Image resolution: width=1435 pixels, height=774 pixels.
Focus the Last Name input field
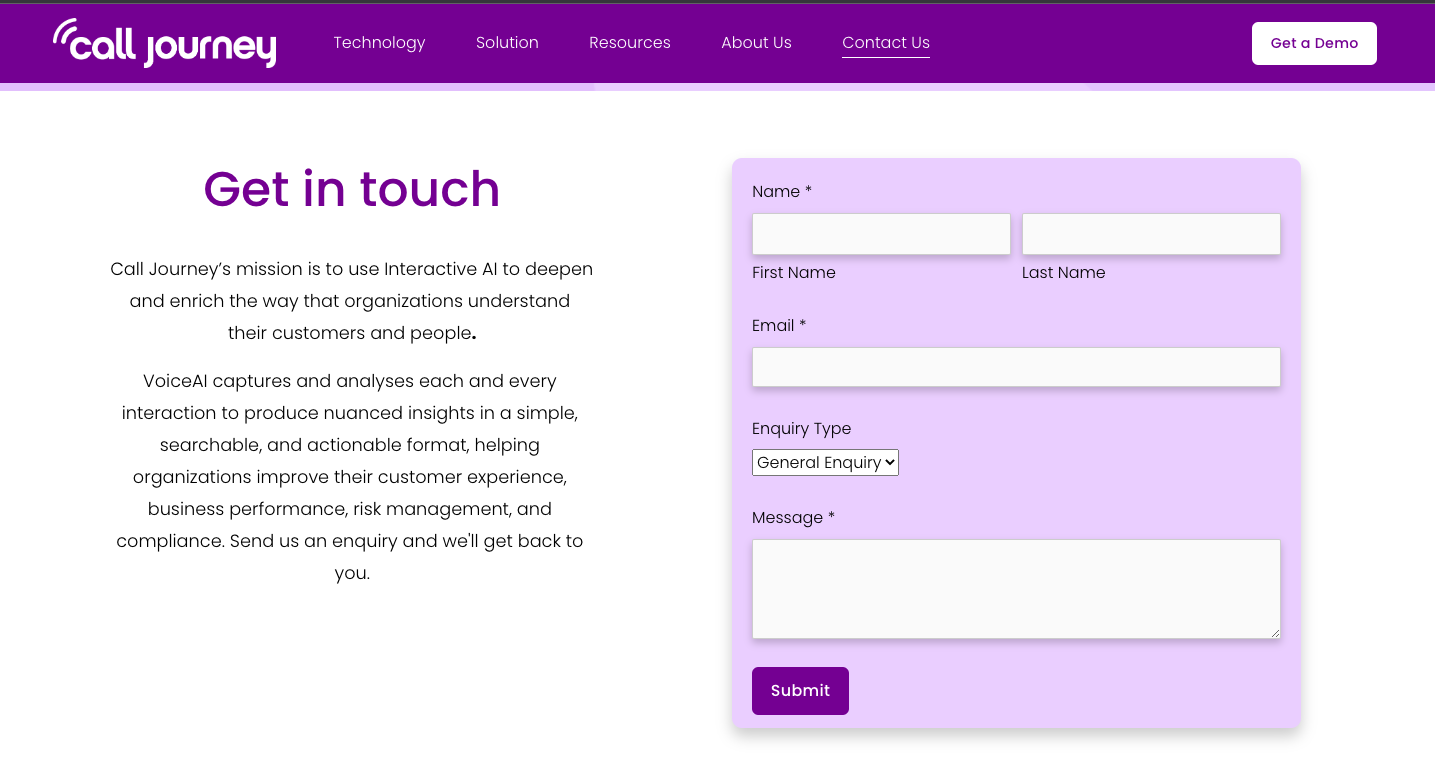tap(1151, 234)
